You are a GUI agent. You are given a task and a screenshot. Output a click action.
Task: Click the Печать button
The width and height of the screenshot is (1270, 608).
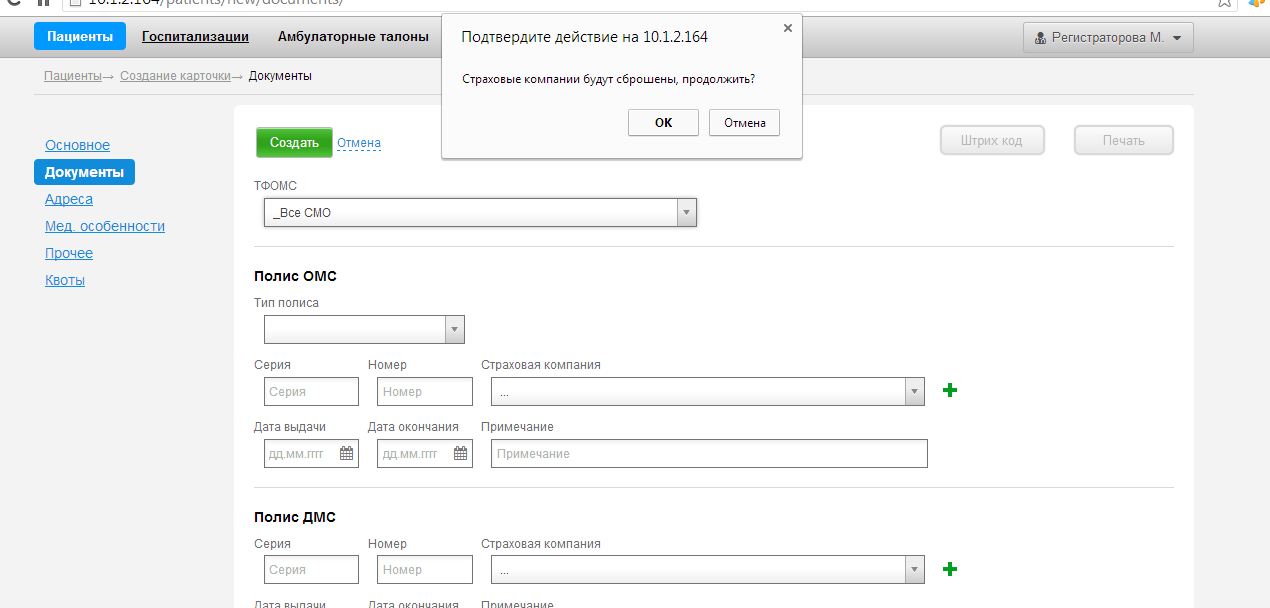point(1124,140)
